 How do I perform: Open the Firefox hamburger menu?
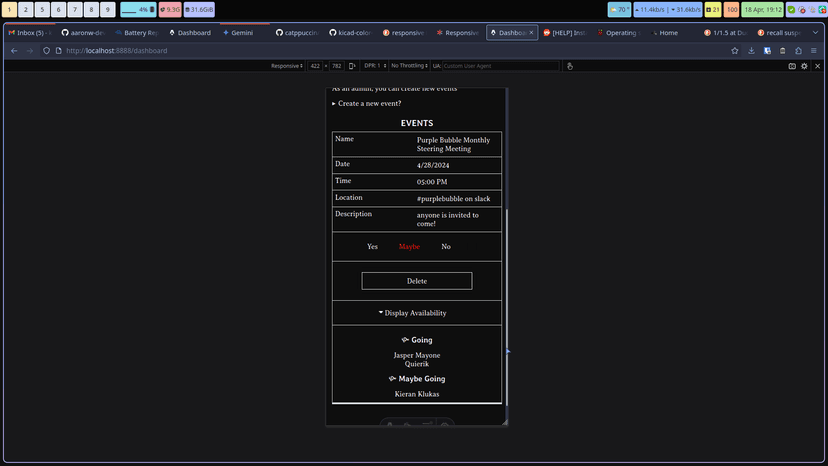(x=814, y=51)
